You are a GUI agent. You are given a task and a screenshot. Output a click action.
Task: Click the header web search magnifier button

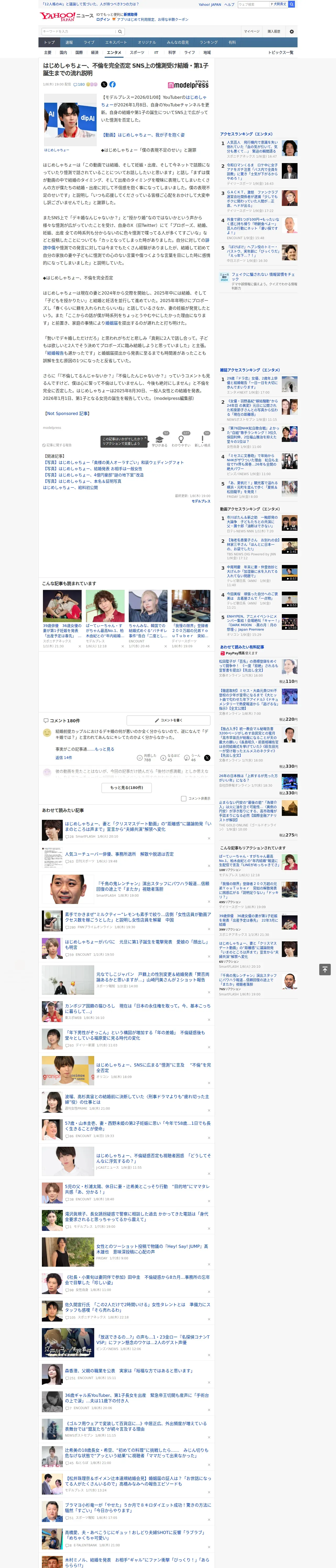[x=292, y=4]
